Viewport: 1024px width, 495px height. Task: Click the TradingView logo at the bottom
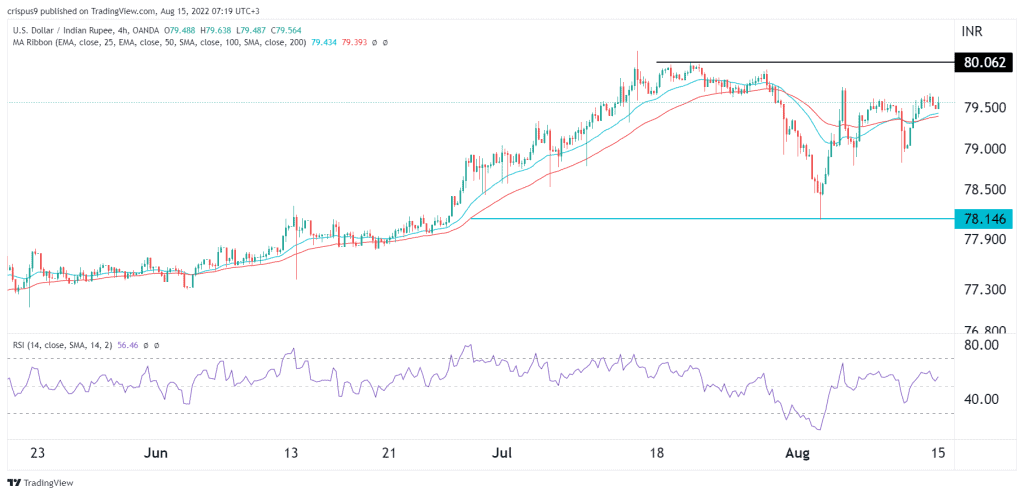pyautogui.click(x=40, y=483)
